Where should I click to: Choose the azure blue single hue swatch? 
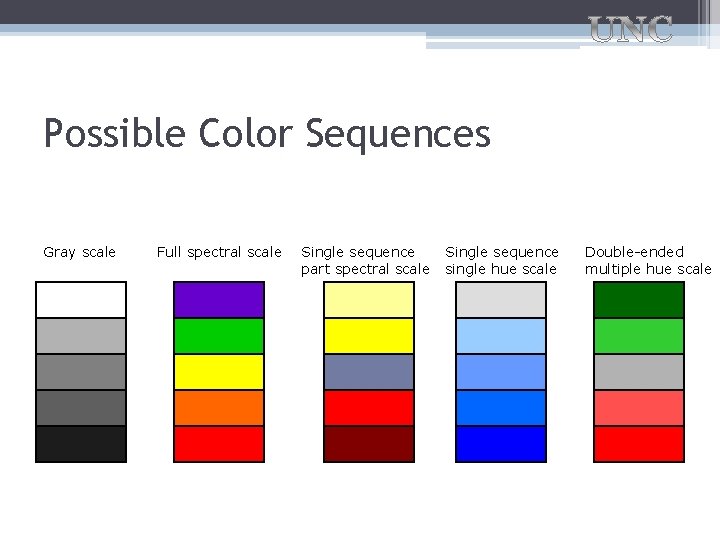pyautogui.click(x=501, y=408)
